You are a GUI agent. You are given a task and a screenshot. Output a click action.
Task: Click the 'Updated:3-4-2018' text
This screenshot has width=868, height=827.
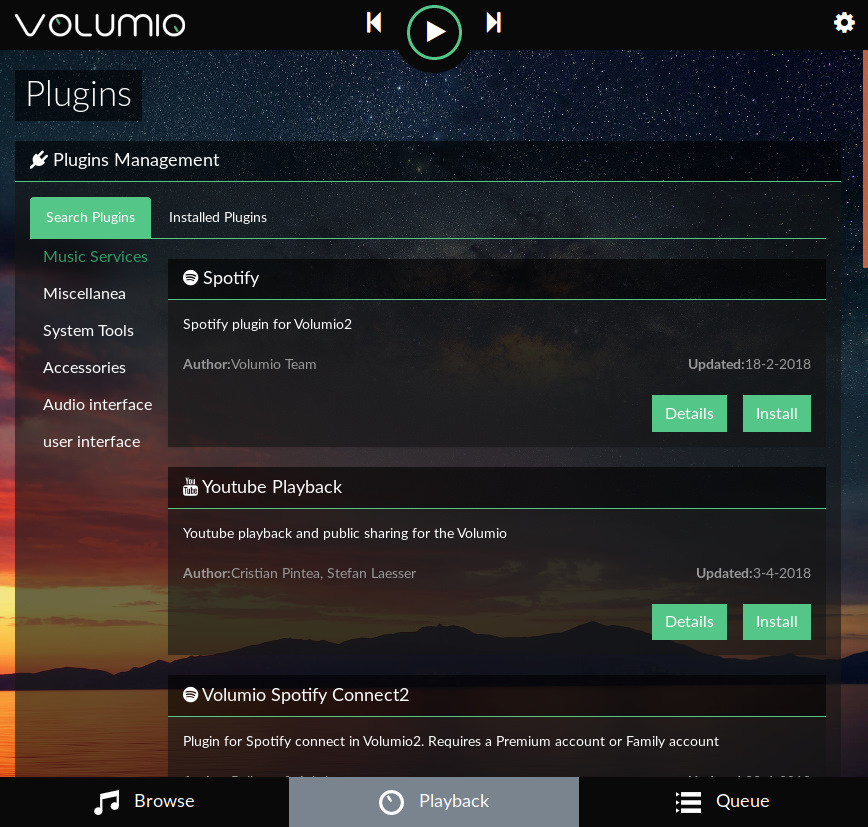(753, 573)
